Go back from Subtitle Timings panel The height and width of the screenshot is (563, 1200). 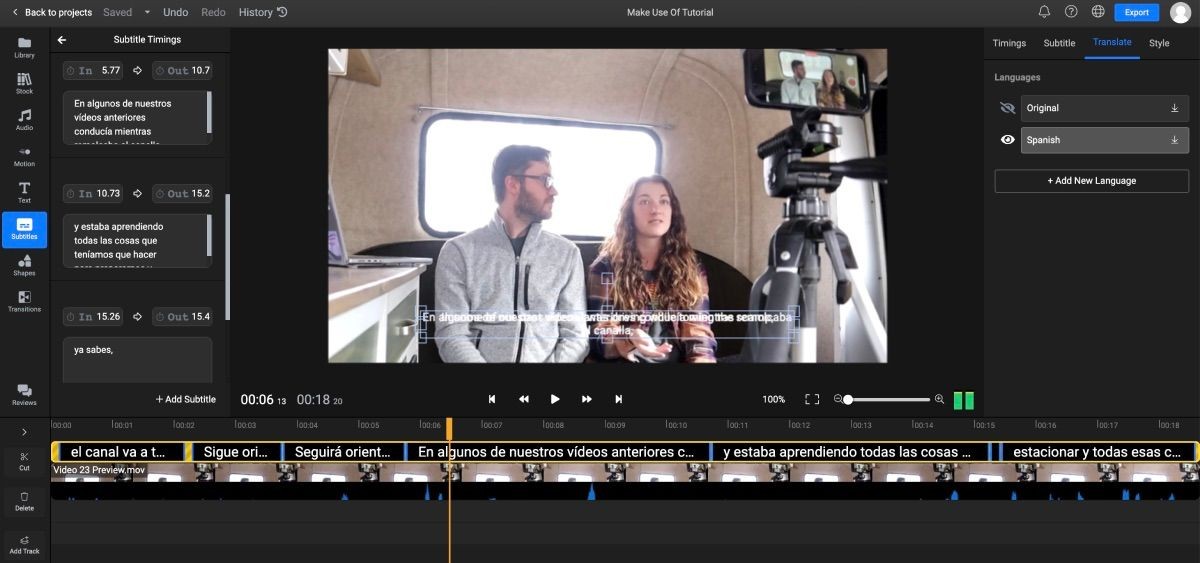tap(62, 40)
